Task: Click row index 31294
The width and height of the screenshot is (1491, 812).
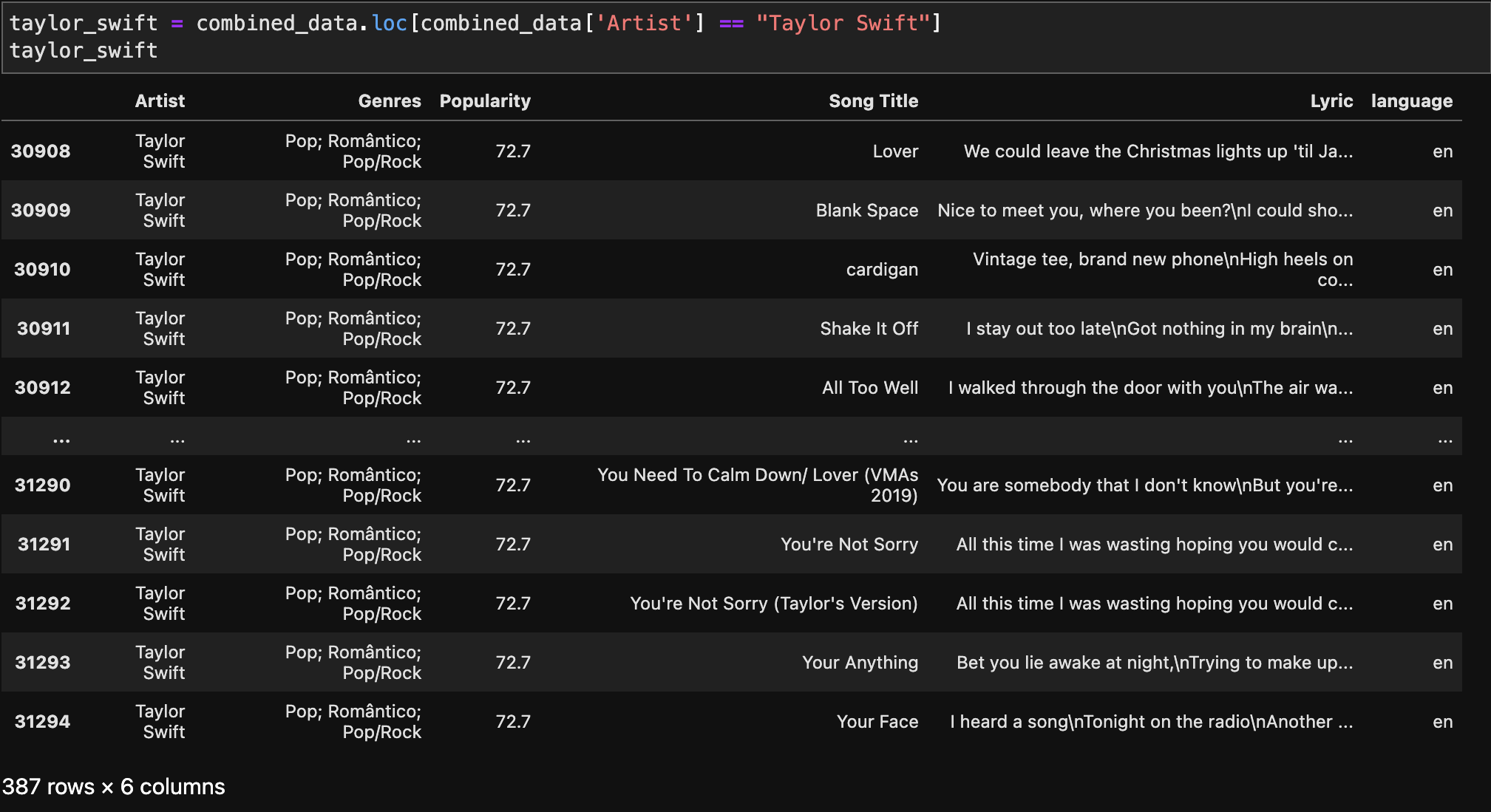Action: [x=42, y=722]
